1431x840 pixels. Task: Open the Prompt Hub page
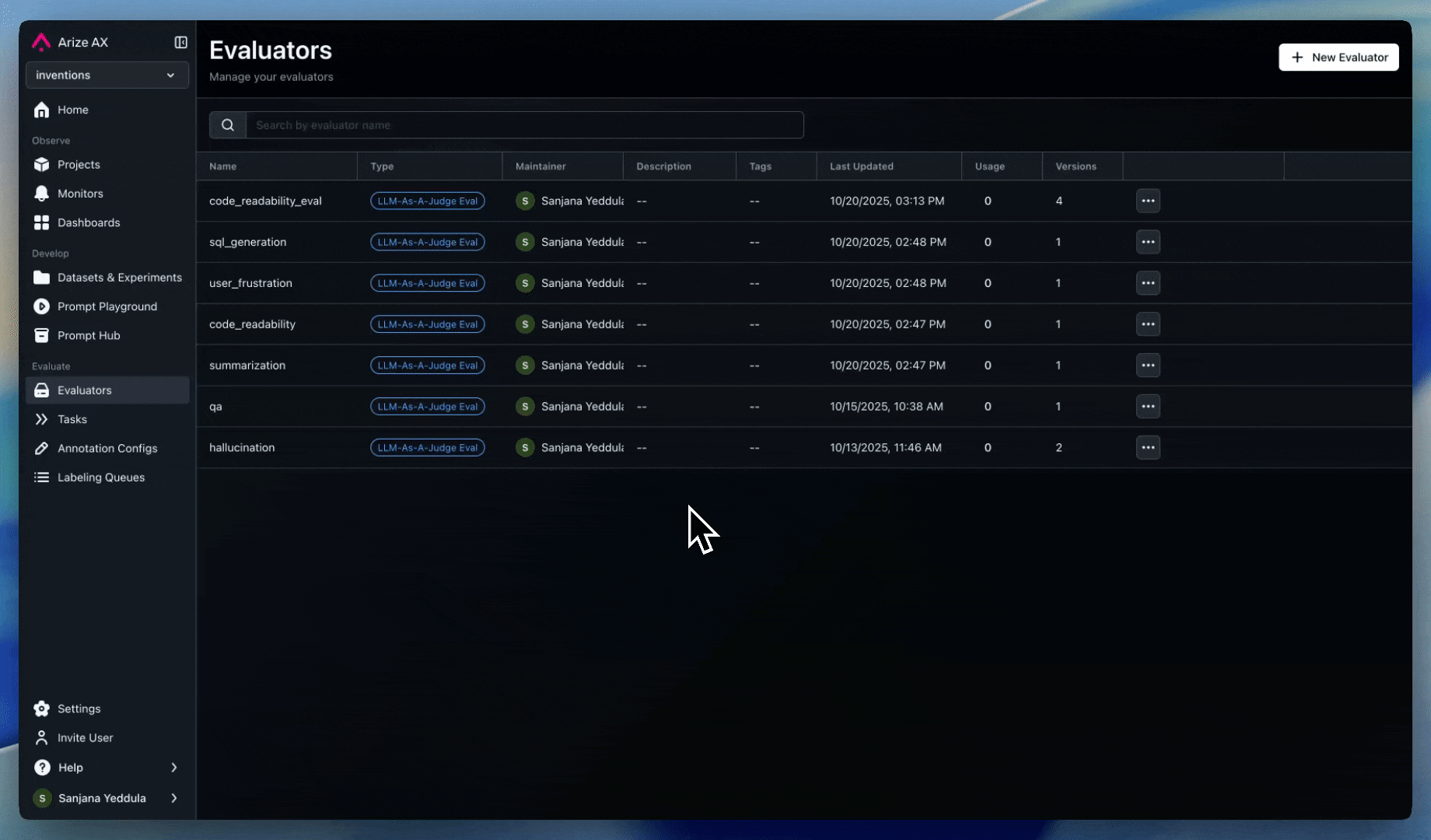coord(89,336)
